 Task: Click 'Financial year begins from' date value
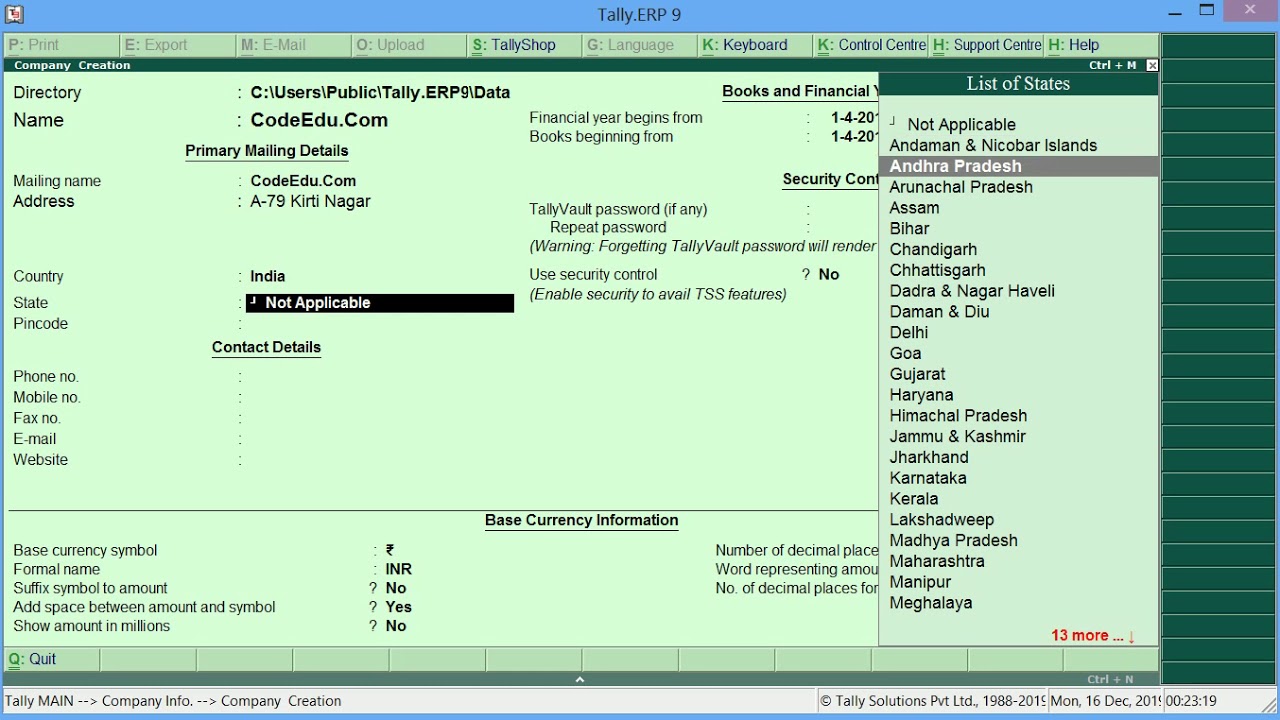tap(854, 118)
